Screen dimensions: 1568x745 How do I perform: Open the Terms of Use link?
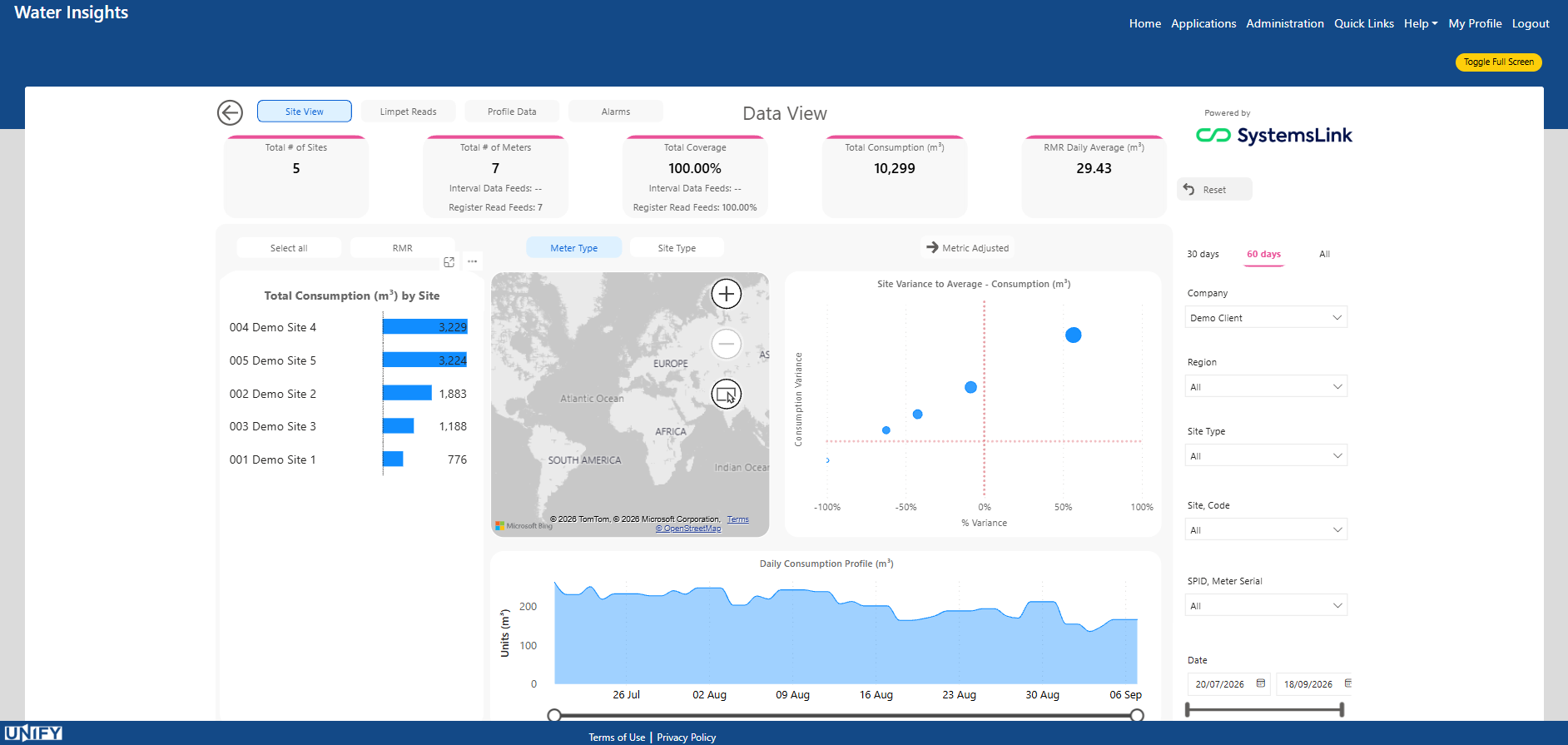pos(617,738)
